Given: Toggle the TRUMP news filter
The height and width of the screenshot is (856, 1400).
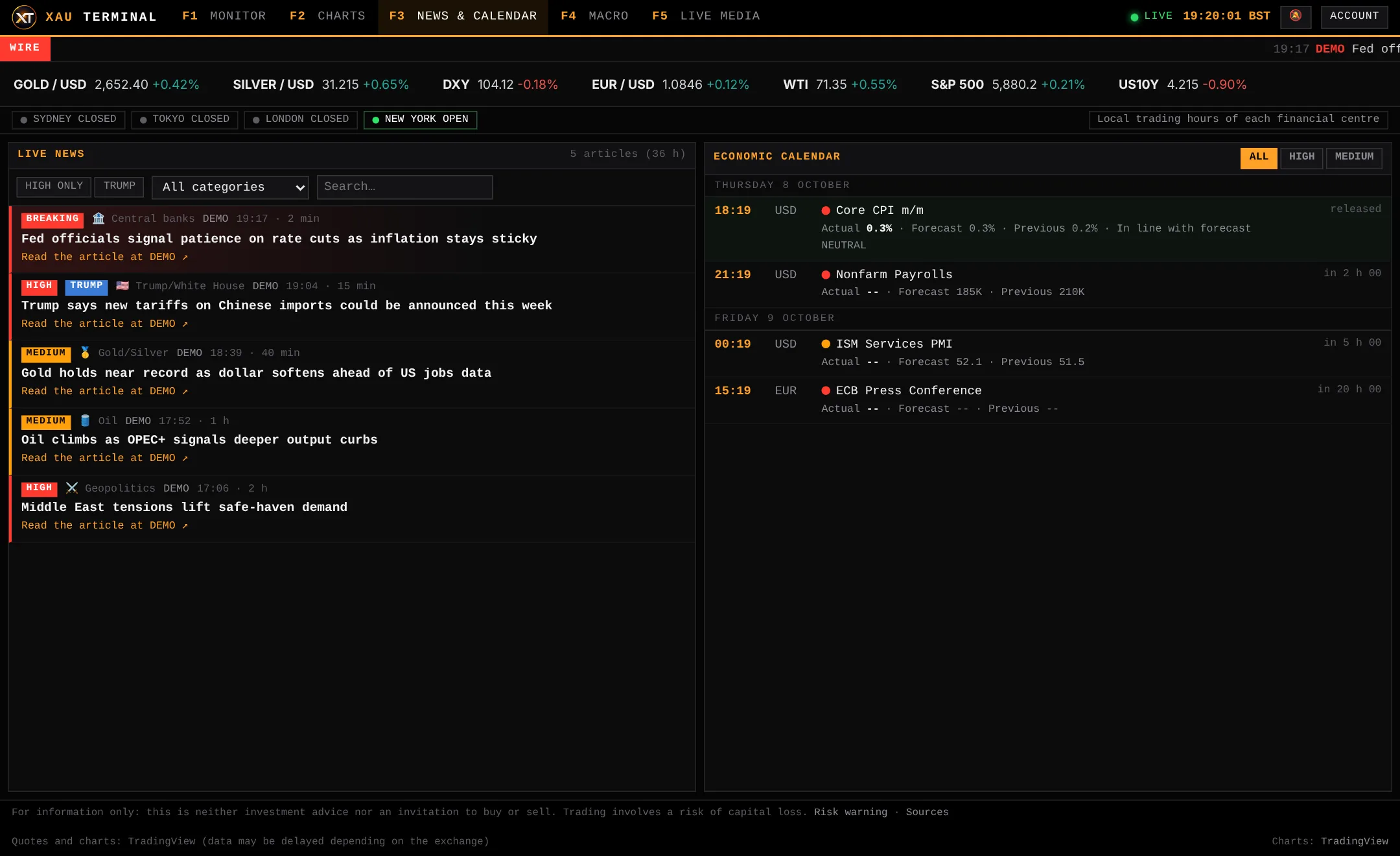Looking at the screenshot, I should [119, 187].
